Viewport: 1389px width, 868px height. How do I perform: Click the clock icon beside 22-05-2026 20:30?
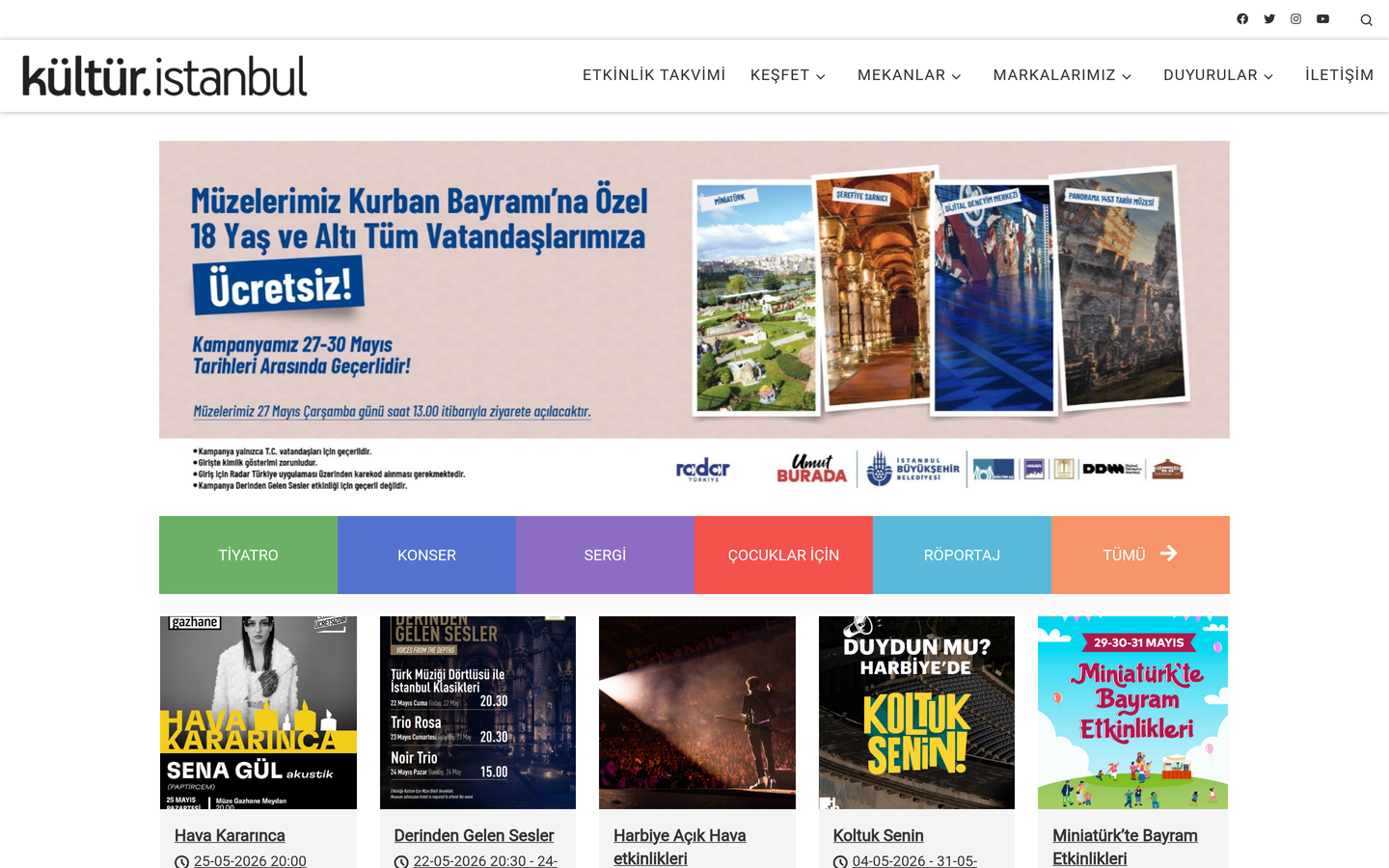pos(401,861)
